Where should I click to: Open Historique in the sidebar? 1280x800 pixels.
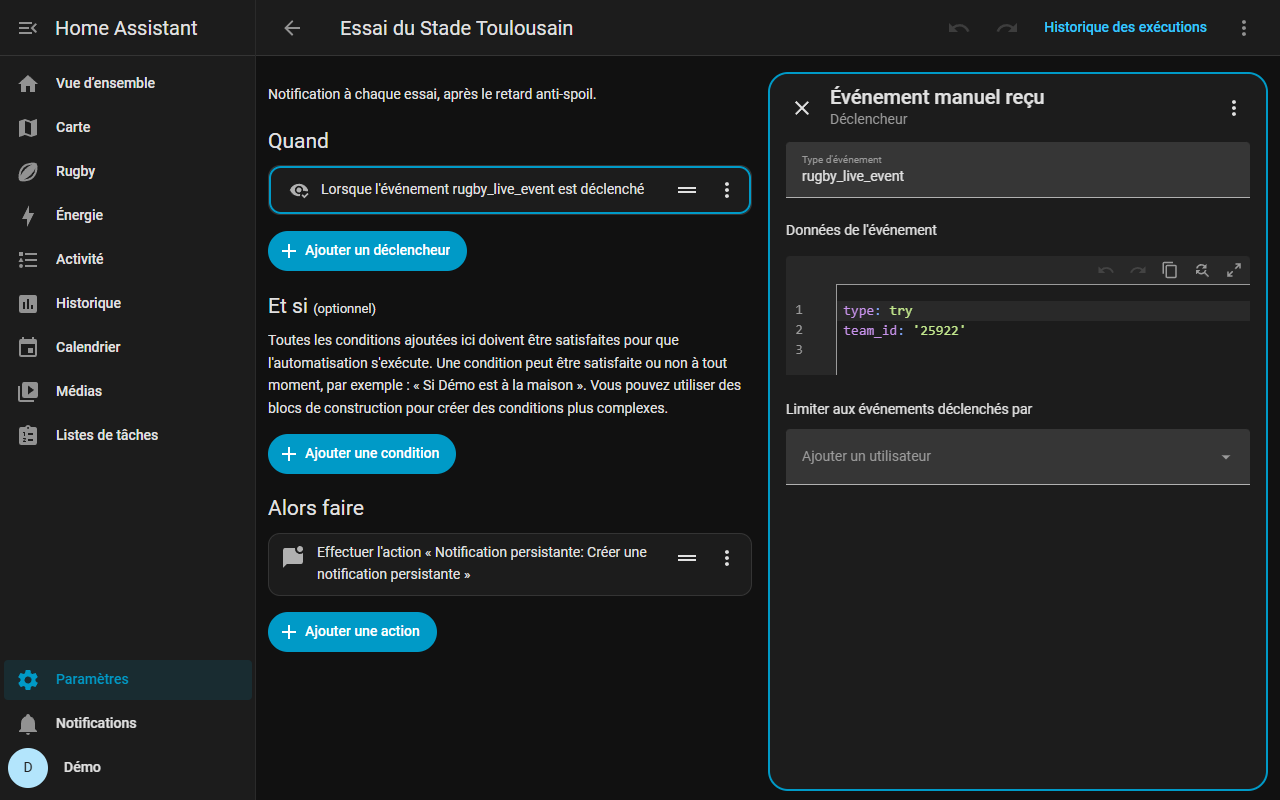coord(128,303)
